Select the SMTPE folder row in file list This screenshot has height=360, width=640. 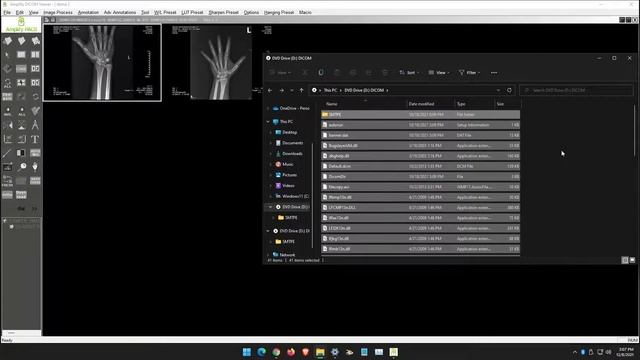pyautogui.click(x=420, y=115)
